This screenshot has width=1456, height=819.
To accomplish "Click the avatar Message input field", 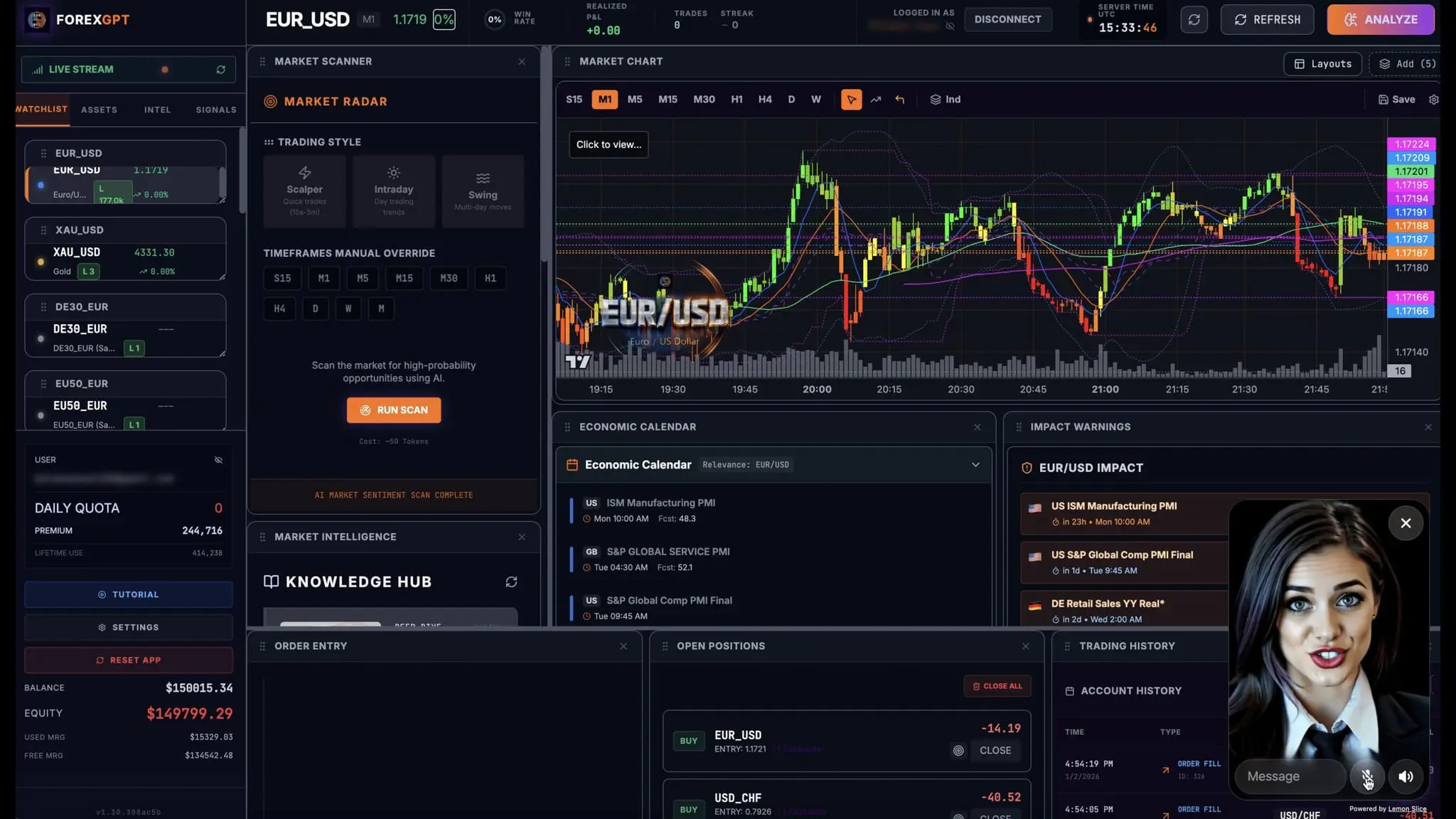I will (x=1290, y=776).
